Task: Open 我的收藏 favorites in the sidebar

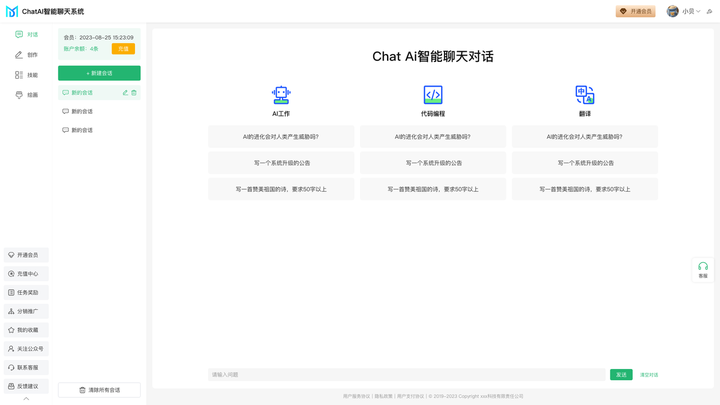Action: point(26,330)
